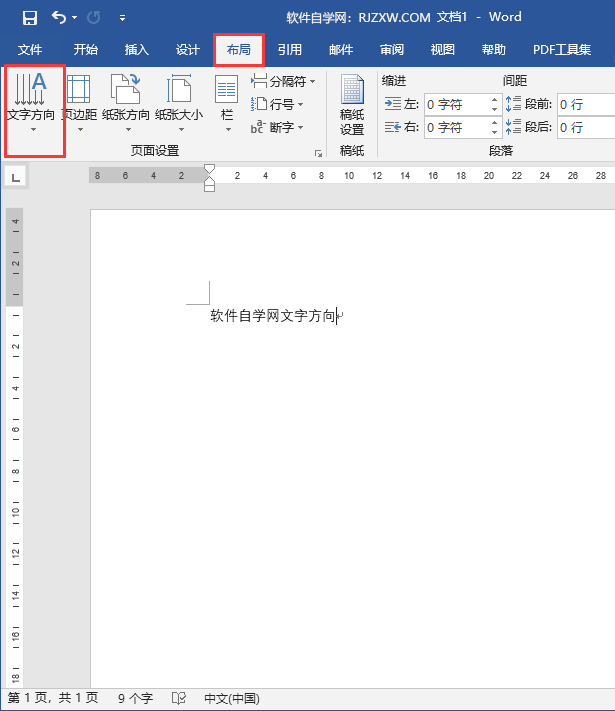Click the language 中文(中国) in status bar
The image size is (615, 711).
click(232, 698)
